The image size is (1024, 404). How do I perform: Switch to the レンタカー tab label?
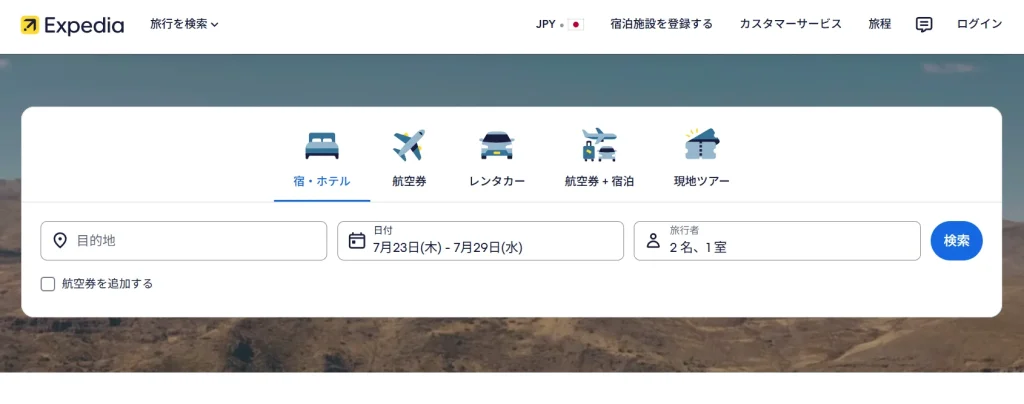[497, 181]
